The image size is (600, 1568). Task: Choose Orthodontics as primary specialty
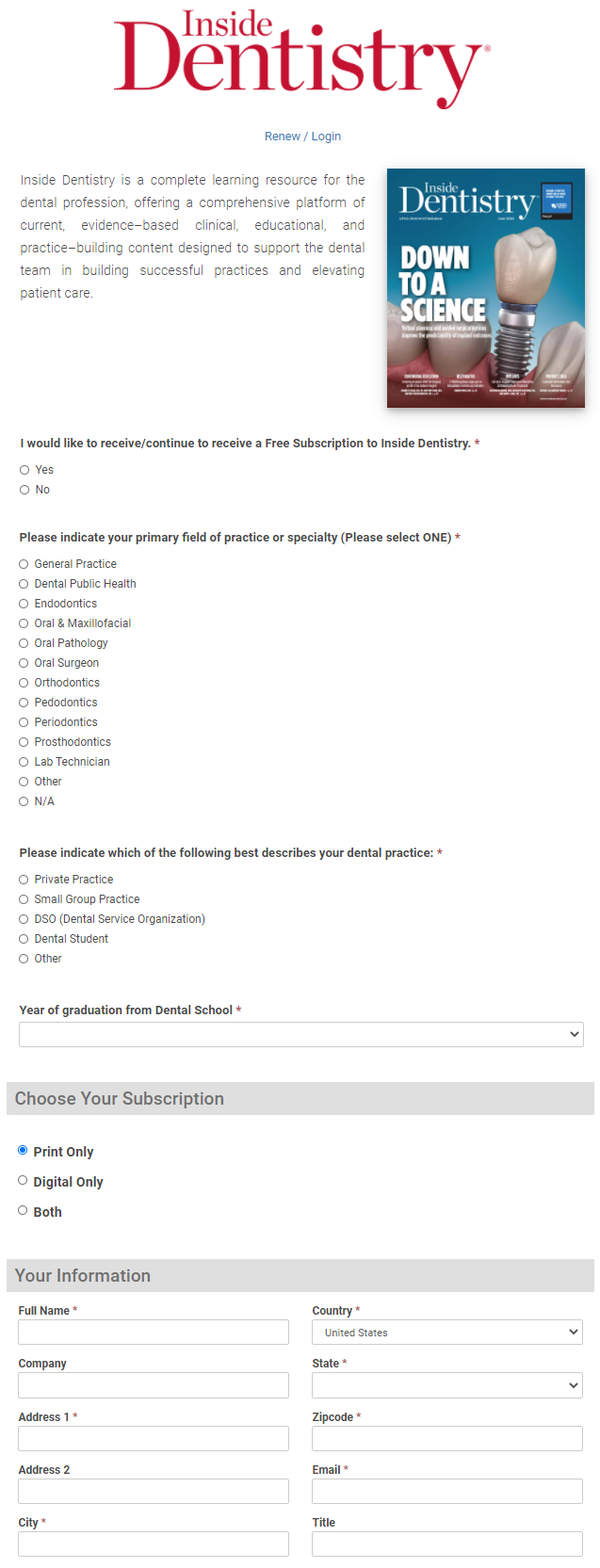pyautogui.click(x=24, y=683)
